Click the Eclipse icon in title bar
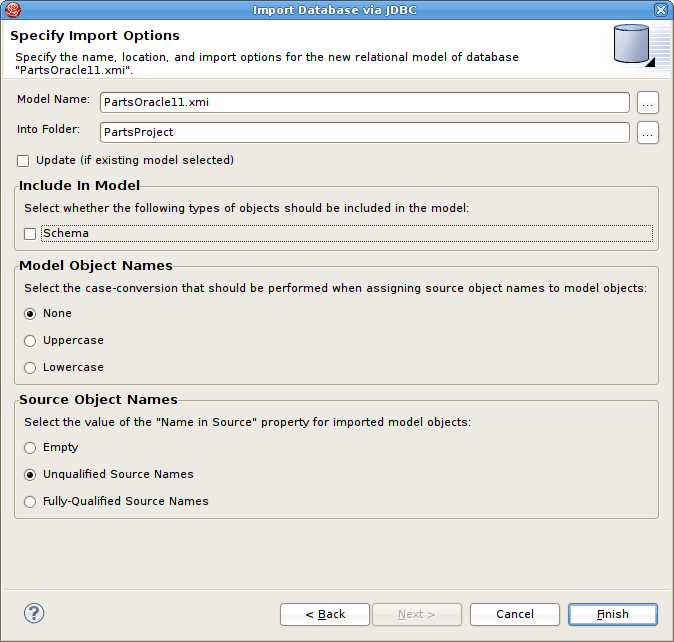The height and width of the screenshot is (642, 674). point(13,10)
